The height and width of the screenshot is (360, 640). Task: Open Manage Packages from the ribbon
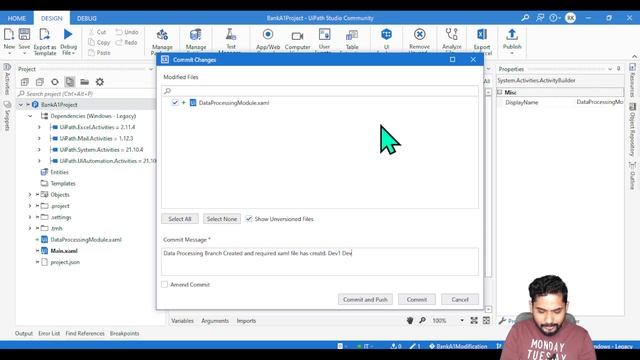click(x=162, y=36)
